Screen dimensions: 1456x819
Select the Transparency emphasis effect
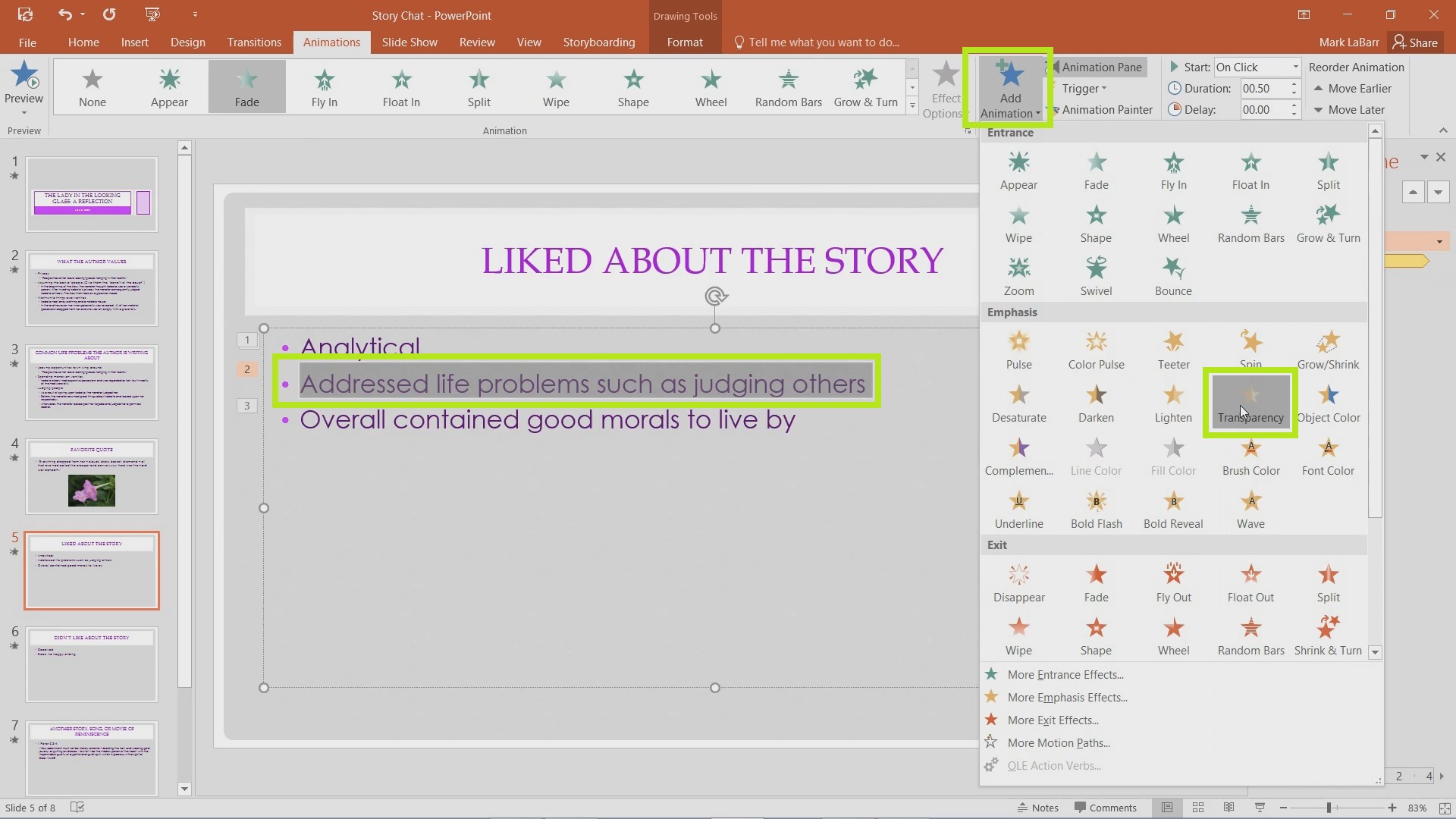click(x=1250, y=403)
